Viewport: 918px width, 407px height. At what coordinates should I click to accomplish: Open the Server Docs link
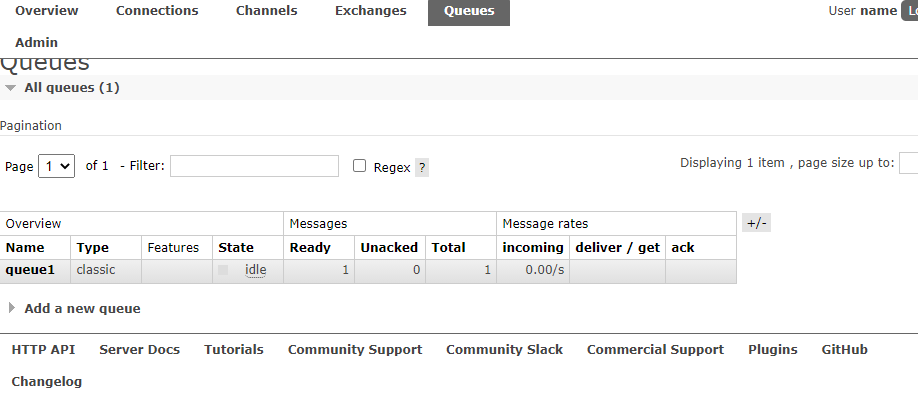[139, 350]
